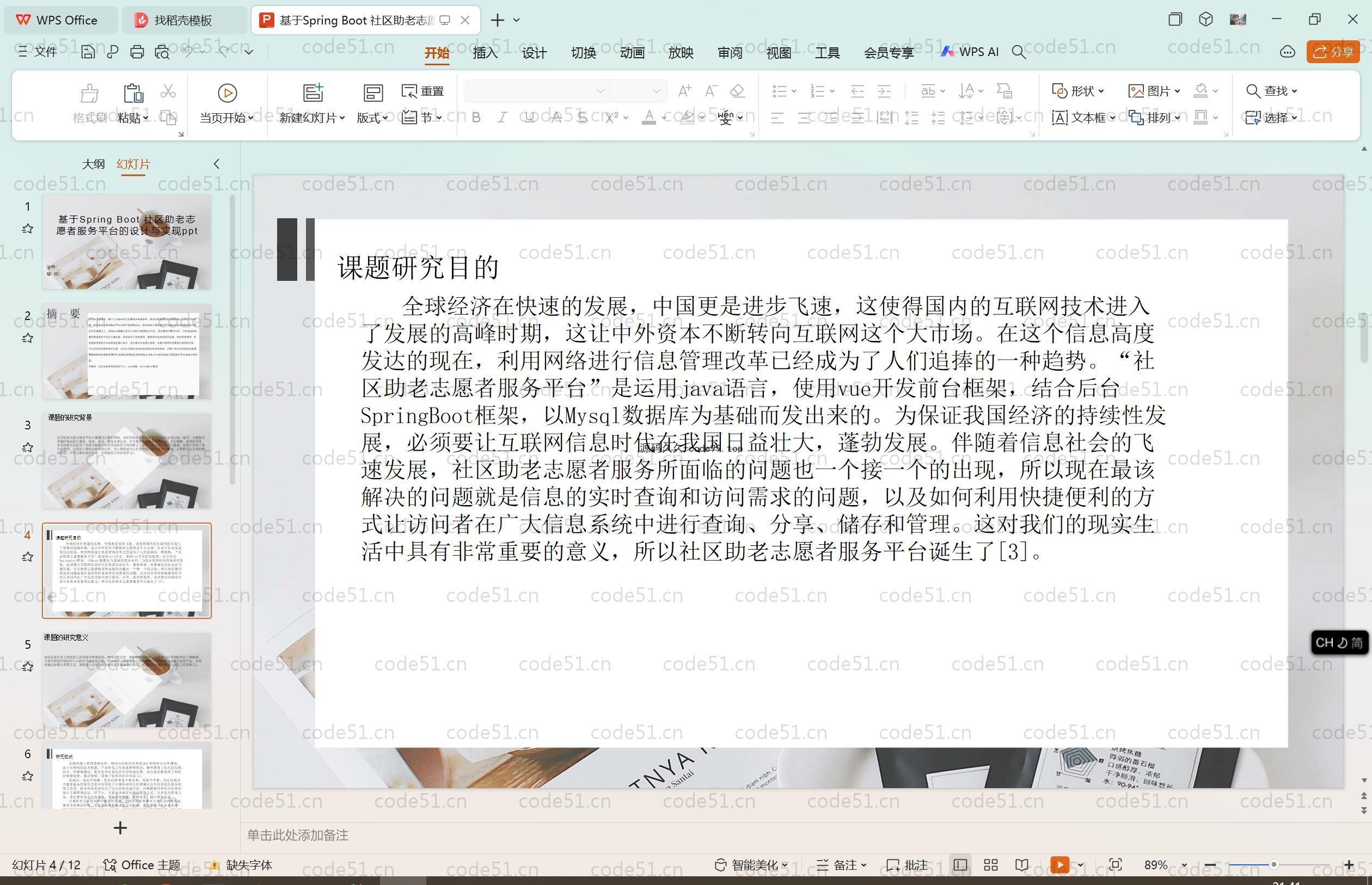Switch to reading view book icon
1372x885 pixels.
pyautogui.click(x=1021, y=865)
